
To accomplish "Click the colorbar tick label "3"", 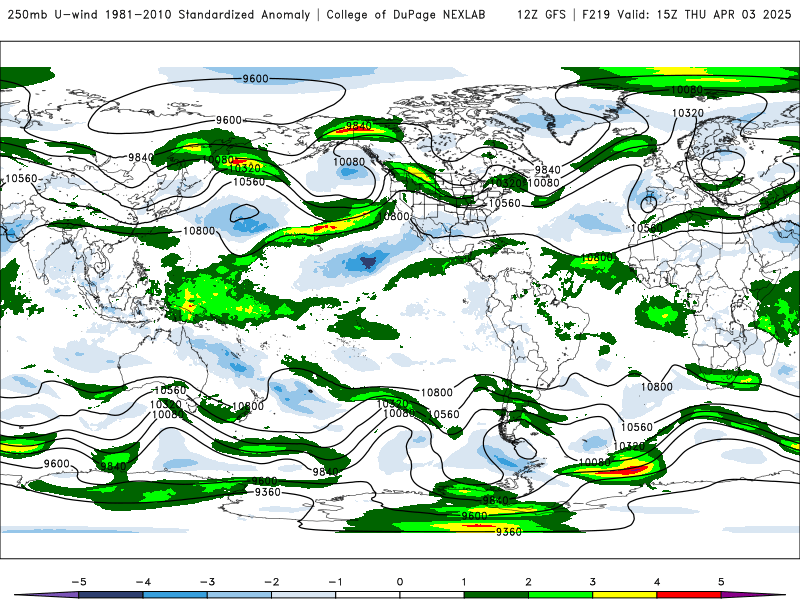I will [592, 582].
